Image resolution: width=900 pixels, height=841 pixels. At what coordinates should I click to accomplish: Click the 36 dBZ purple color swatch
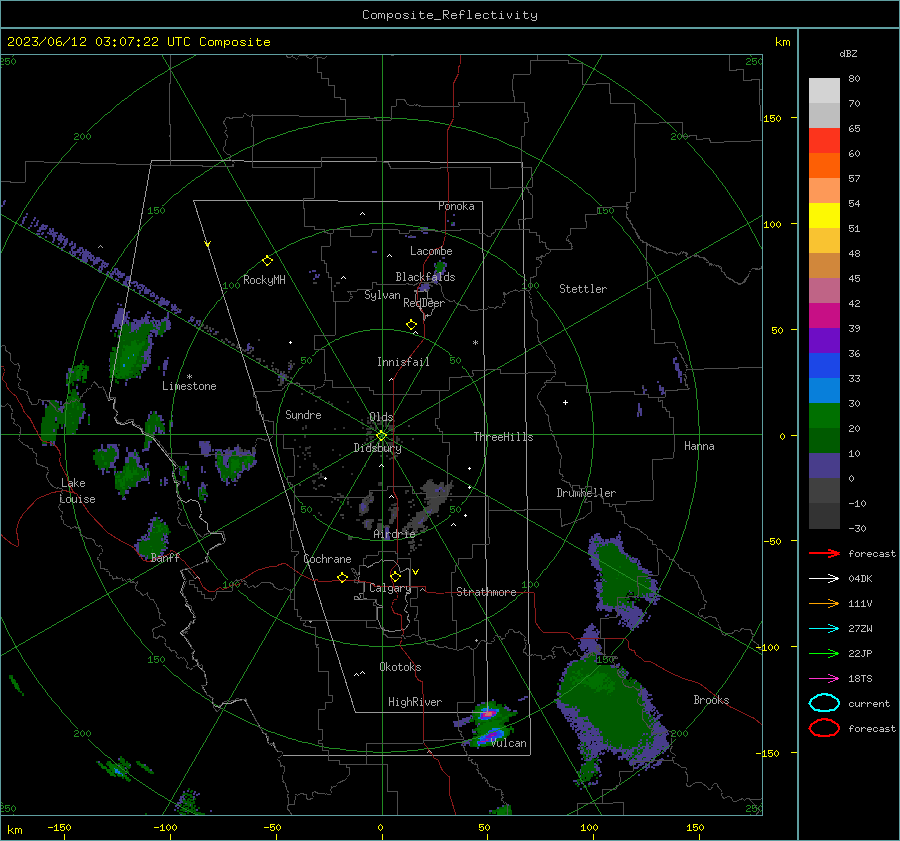824,340
